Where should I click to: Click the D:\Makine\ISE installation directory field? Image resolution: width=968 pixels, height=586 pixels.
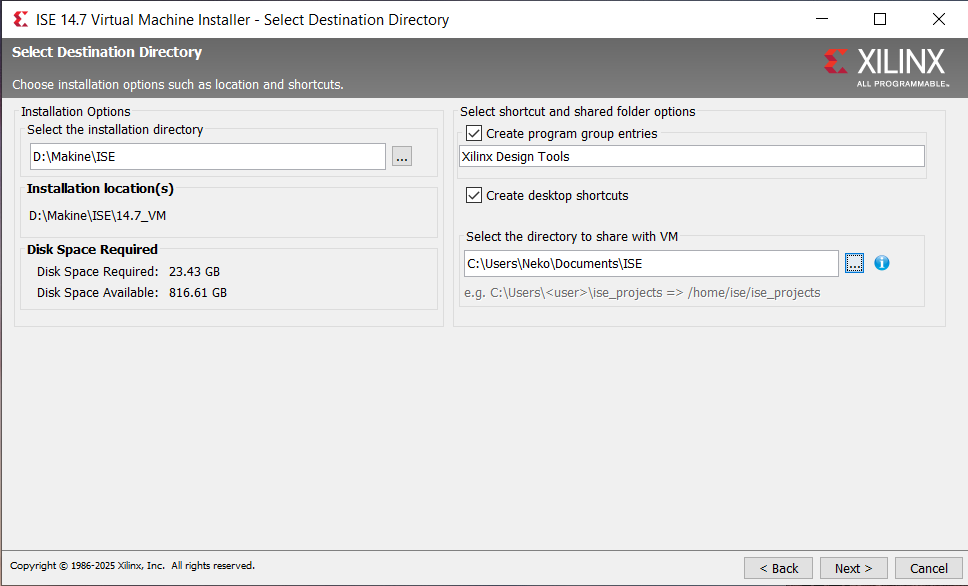(207, 157)
